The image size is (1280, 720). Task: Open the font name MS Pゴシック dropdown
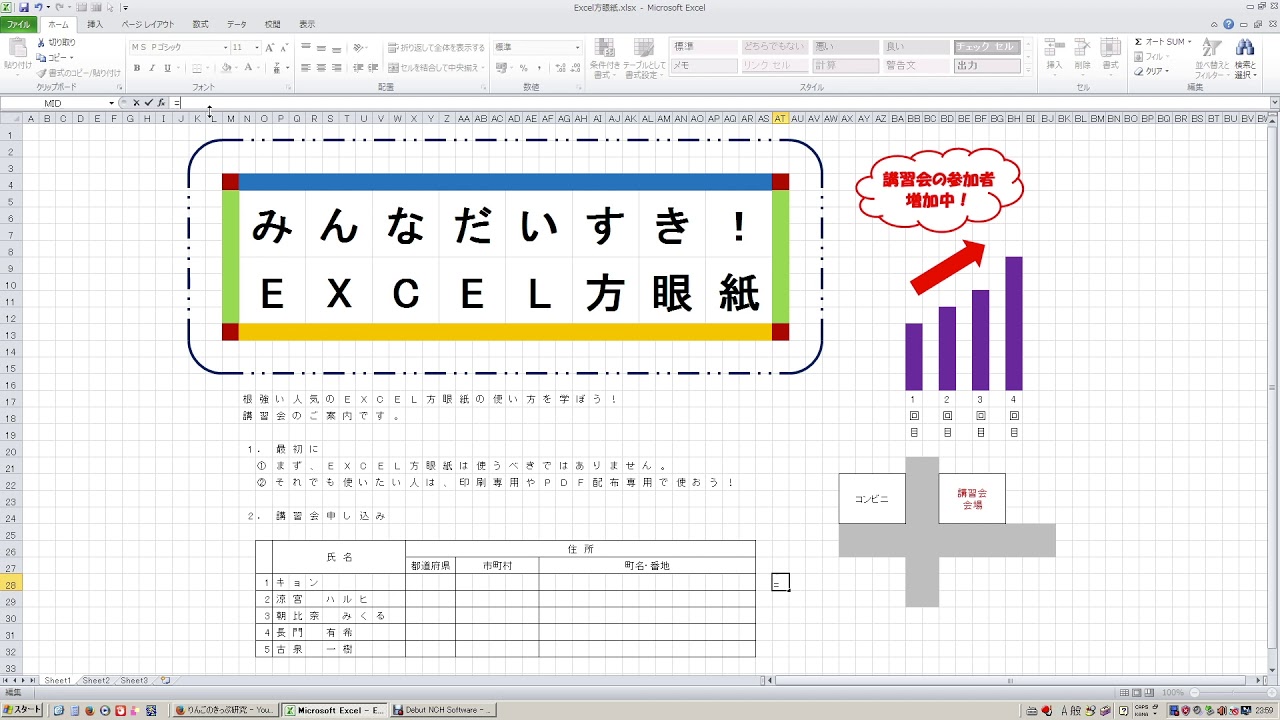coord(225,47)
